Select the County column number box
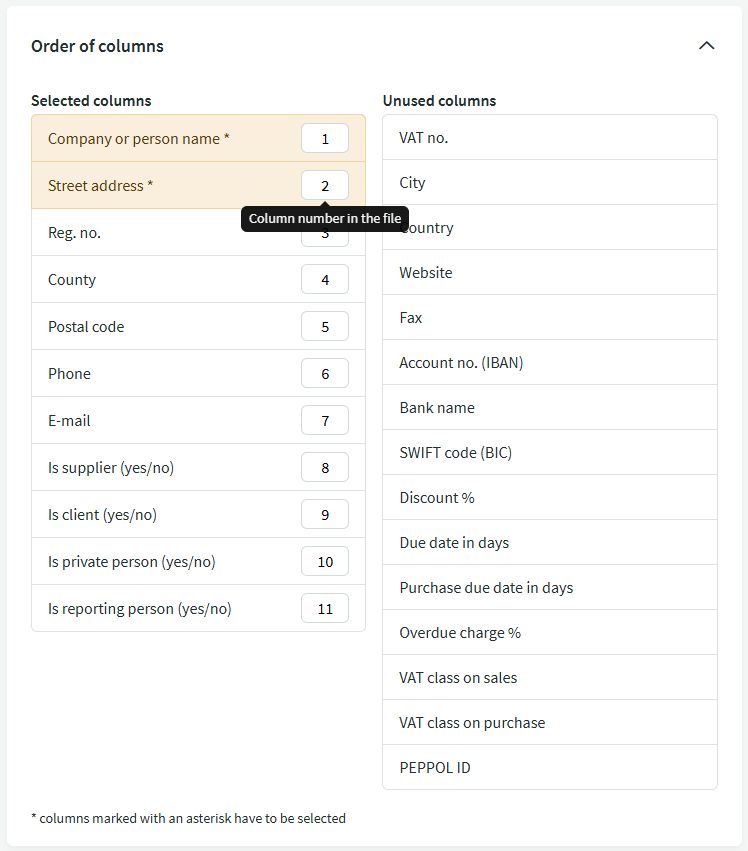Viewport: 748px width, 851px height. tap(325, 280)
